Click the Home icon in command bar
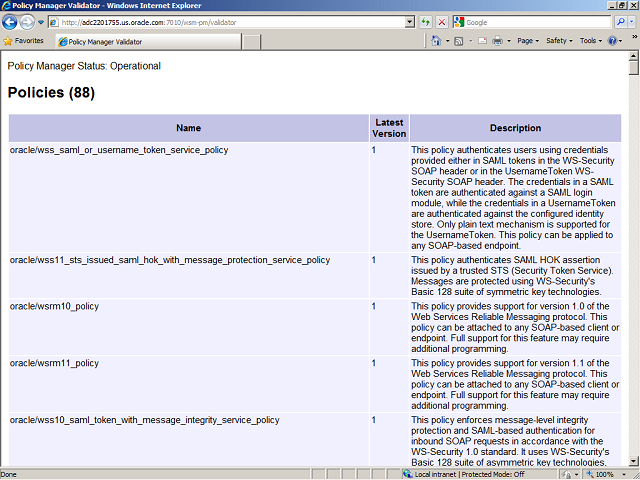Viewport: 640px width, 480px height. tap(437, 41)
